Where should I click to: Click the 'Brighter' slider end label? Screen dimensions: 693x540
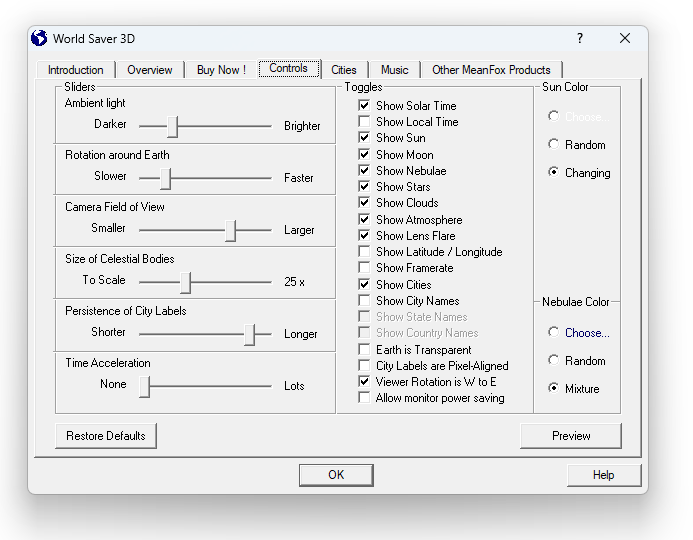coord(302,126)
